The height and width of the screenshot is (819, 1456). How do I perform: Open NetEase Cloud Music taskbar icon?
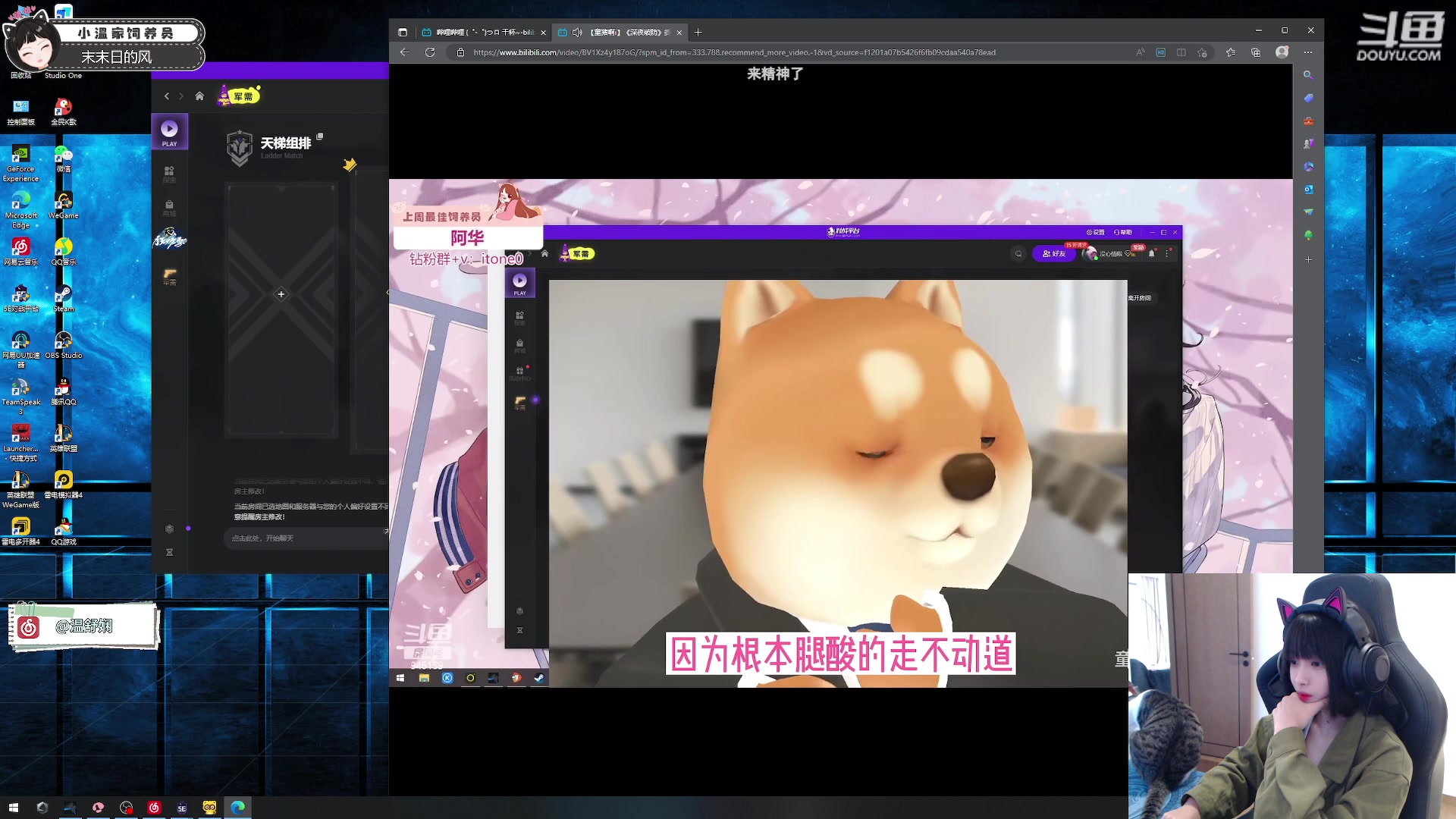pyautogui.click(x=154, y=808)
